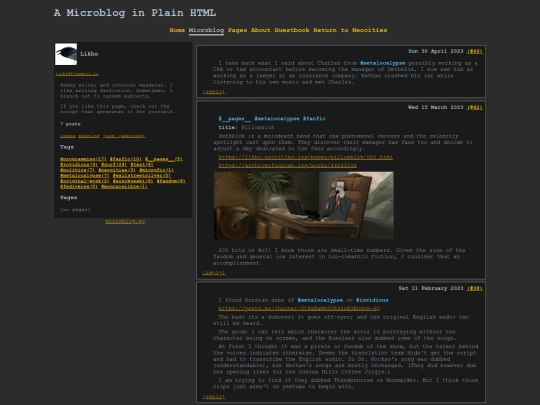Click the 'Sat 11 February 2023' date
This screenshot has height=405, width=540.
point(431,288)
